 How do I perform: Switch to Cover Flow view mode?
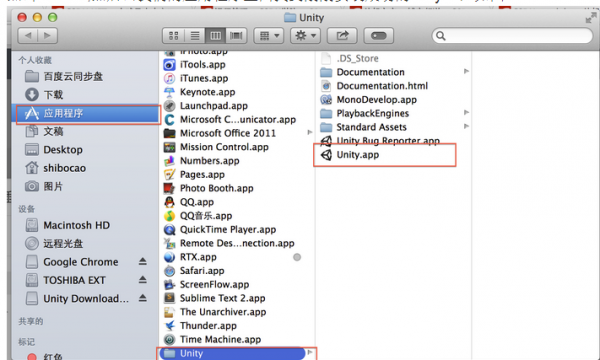coord(236,36)
